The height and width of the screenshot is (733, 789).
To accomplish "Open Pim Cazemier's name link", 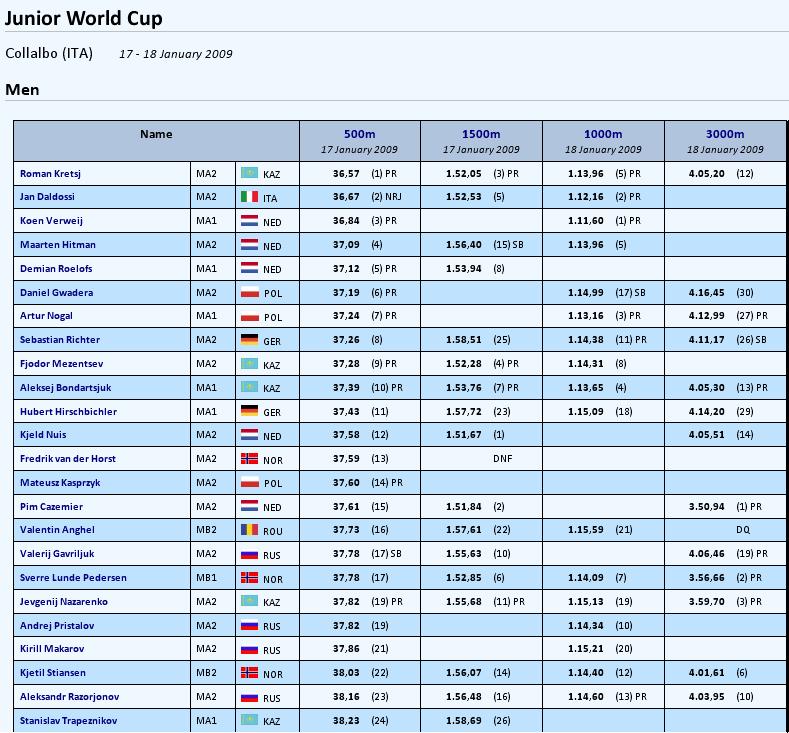I will point(51,507).
